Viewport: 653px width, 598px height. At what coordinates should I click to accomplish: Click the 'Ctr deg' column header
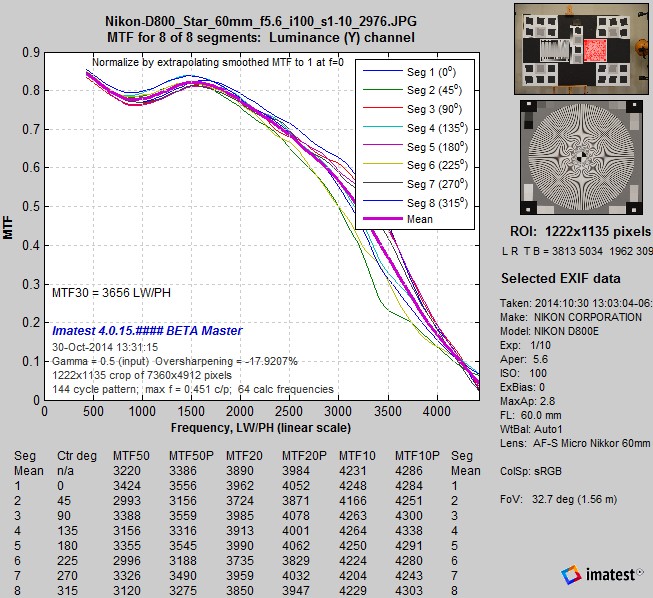pyautogui.click(x=77, y=456)
